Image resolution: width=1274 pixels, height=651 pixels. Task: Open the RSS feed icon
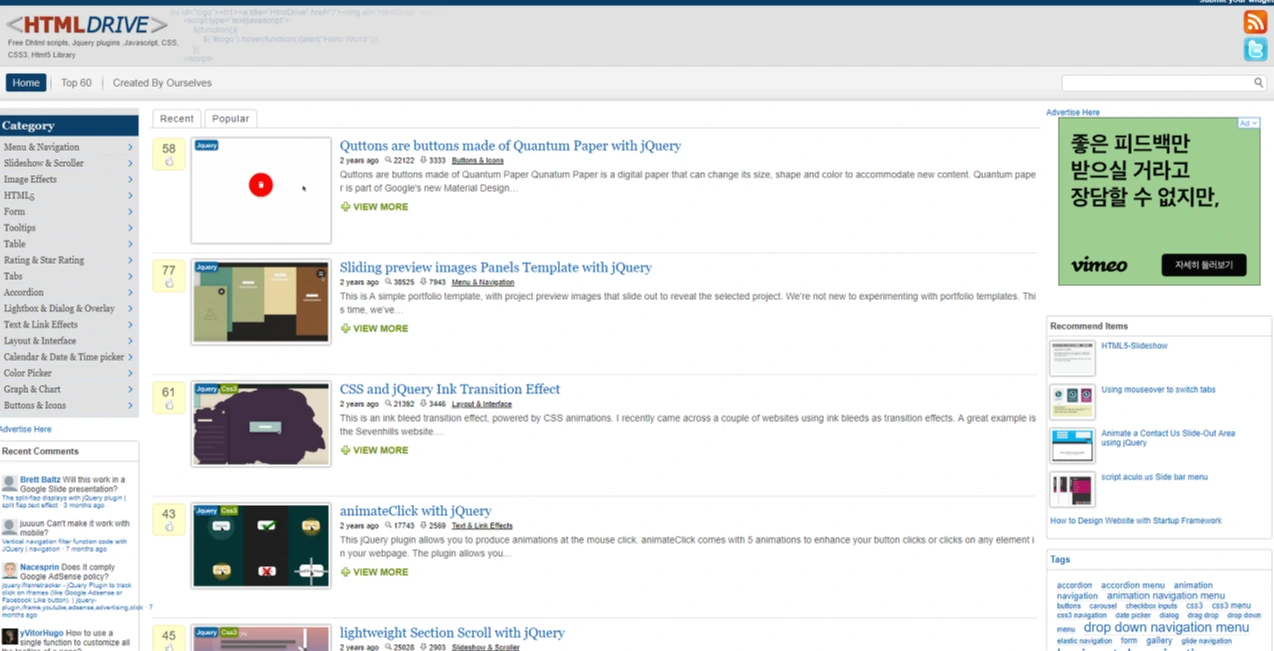[1255, 22]
